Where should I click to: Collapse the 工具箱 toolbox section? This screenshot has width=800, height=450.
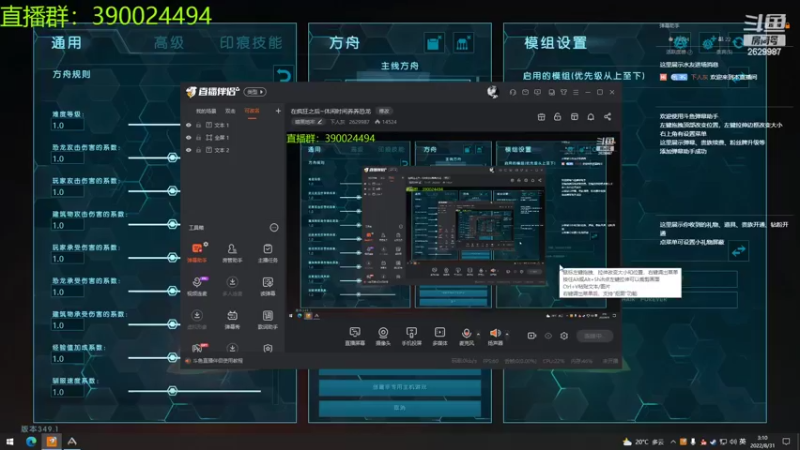(x=274, y=228)
